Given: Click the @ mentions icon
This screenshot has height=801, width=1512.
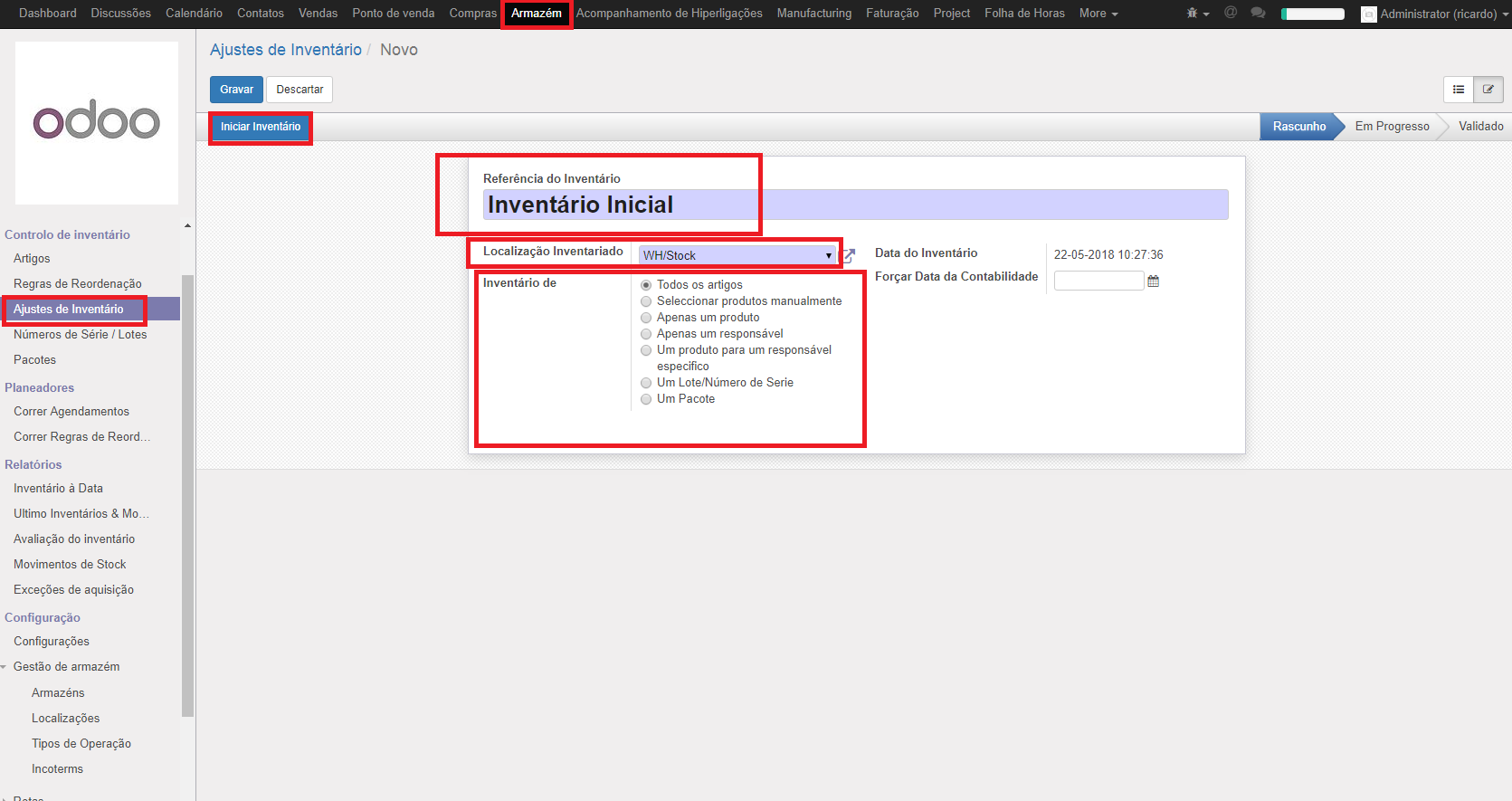Looking at the screenshot, I should coord(1231,13).
